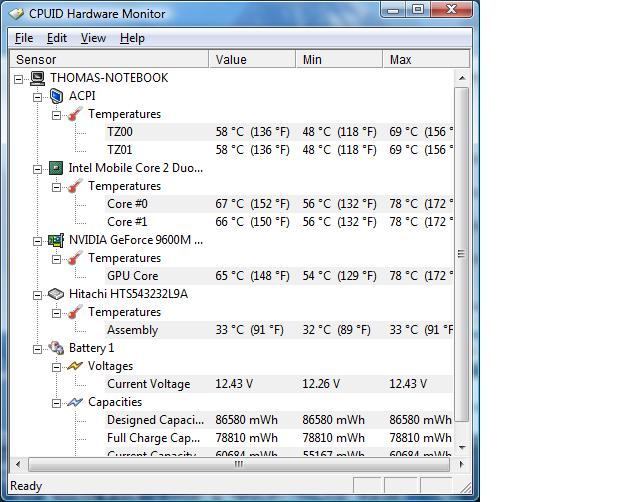Open the Help menu
The height and width of the screenshot is (502, 640).
click(x=132, y=38)
